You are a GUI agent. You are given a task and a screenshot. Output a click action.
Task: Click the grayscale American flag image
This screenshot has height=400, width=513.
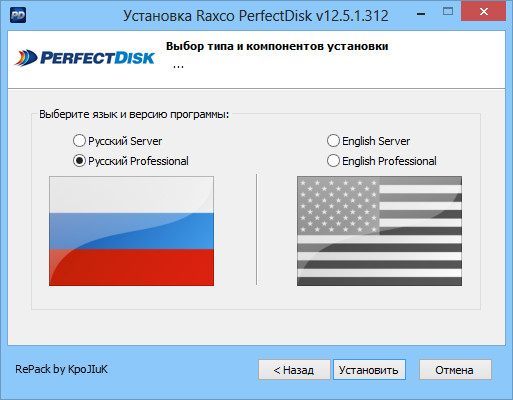[379, 231]
